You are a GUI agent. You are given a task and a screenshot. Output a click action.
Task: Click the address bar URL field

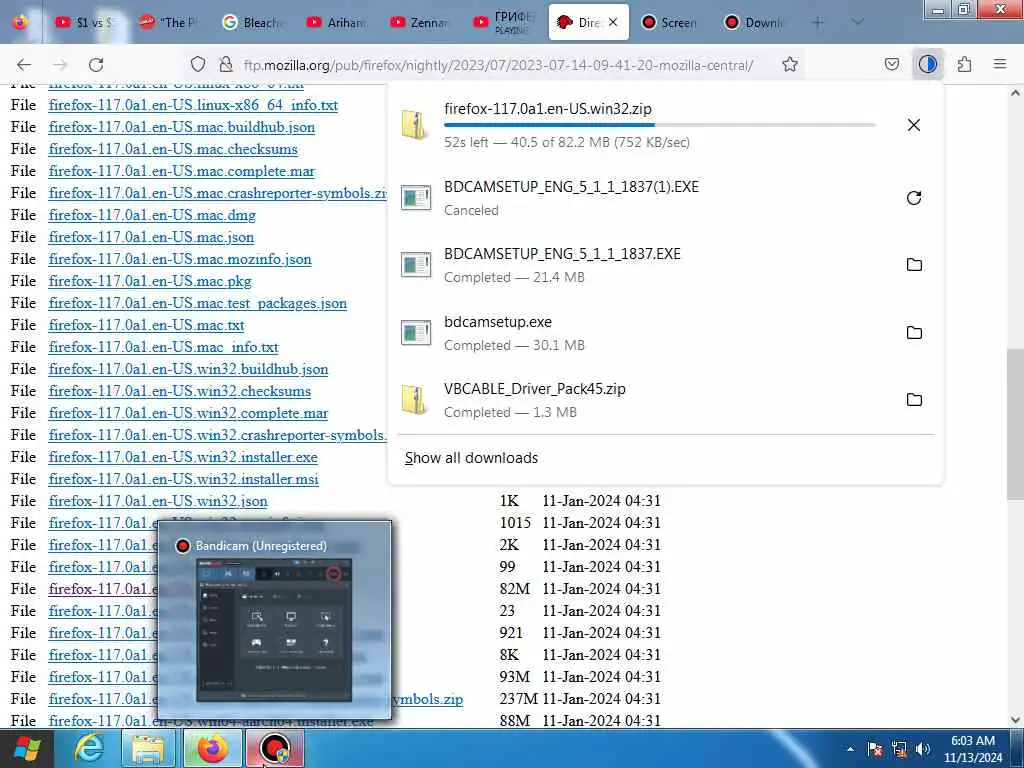(x=498, y=65)
